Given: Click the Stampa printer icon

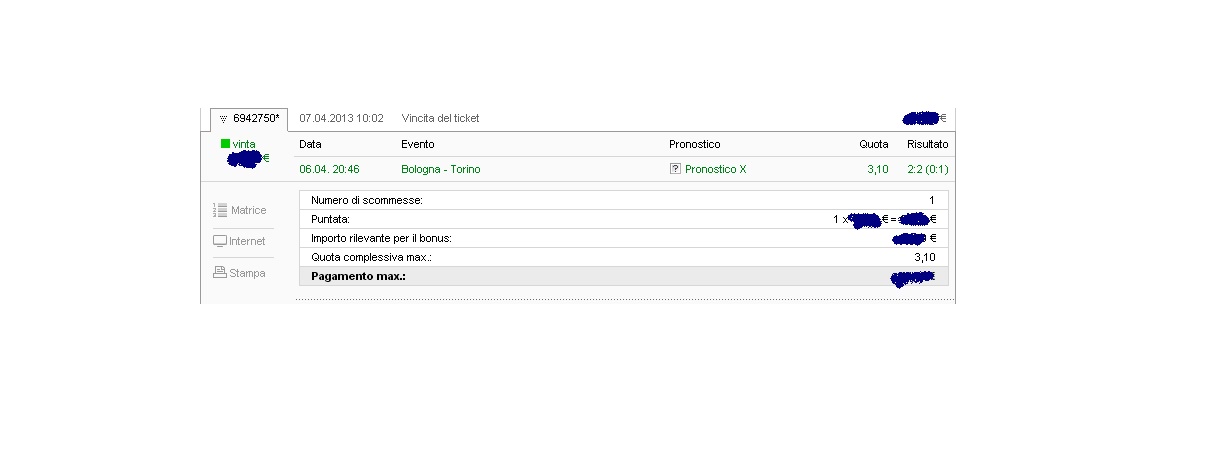Looking at the screenshot, I should (x=220, y=272).
